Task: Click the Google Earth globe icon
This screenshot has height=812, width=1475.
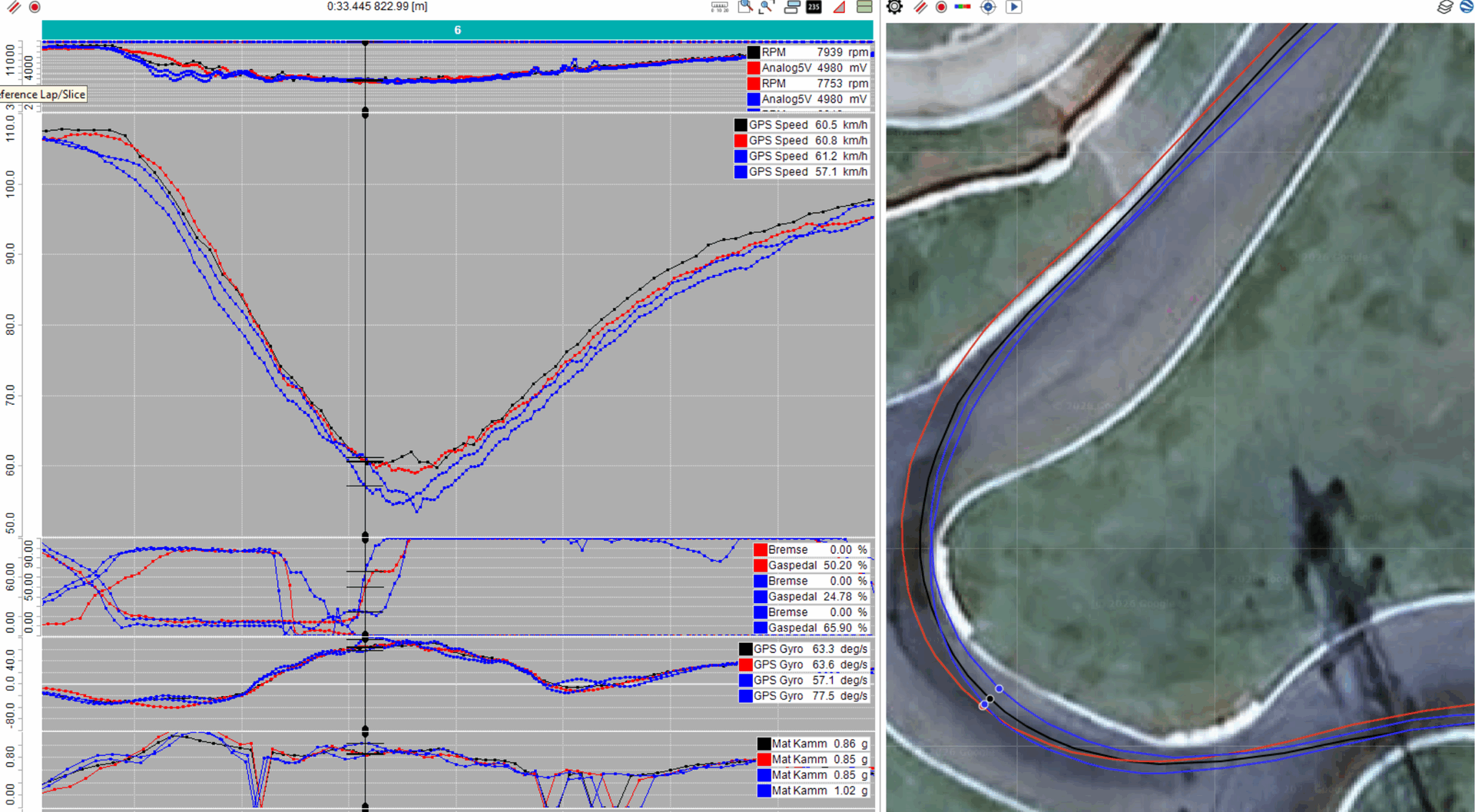Action: tap(1467, 7)
